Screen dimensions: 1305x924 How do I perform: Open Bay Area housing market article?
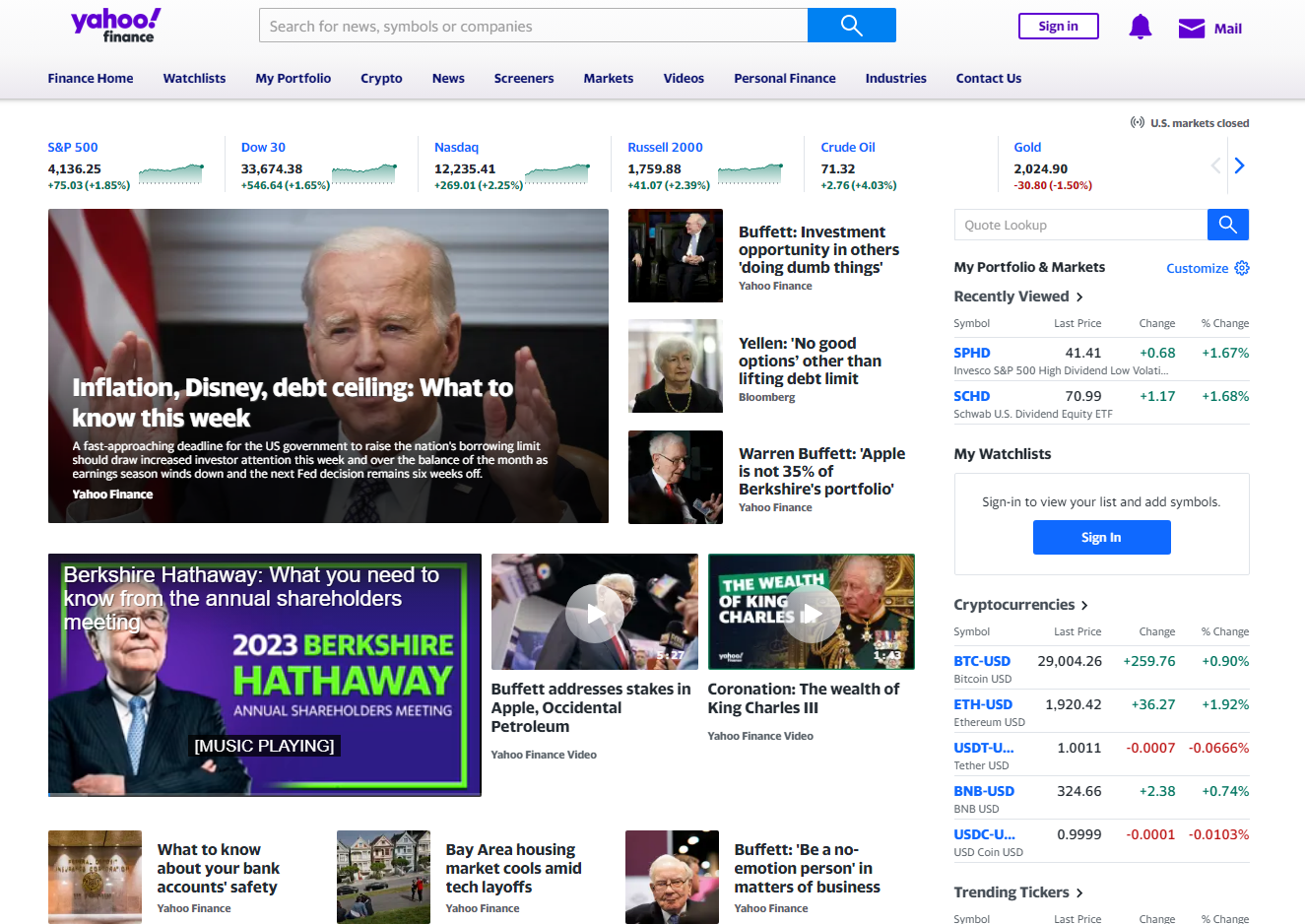(513, 868)
